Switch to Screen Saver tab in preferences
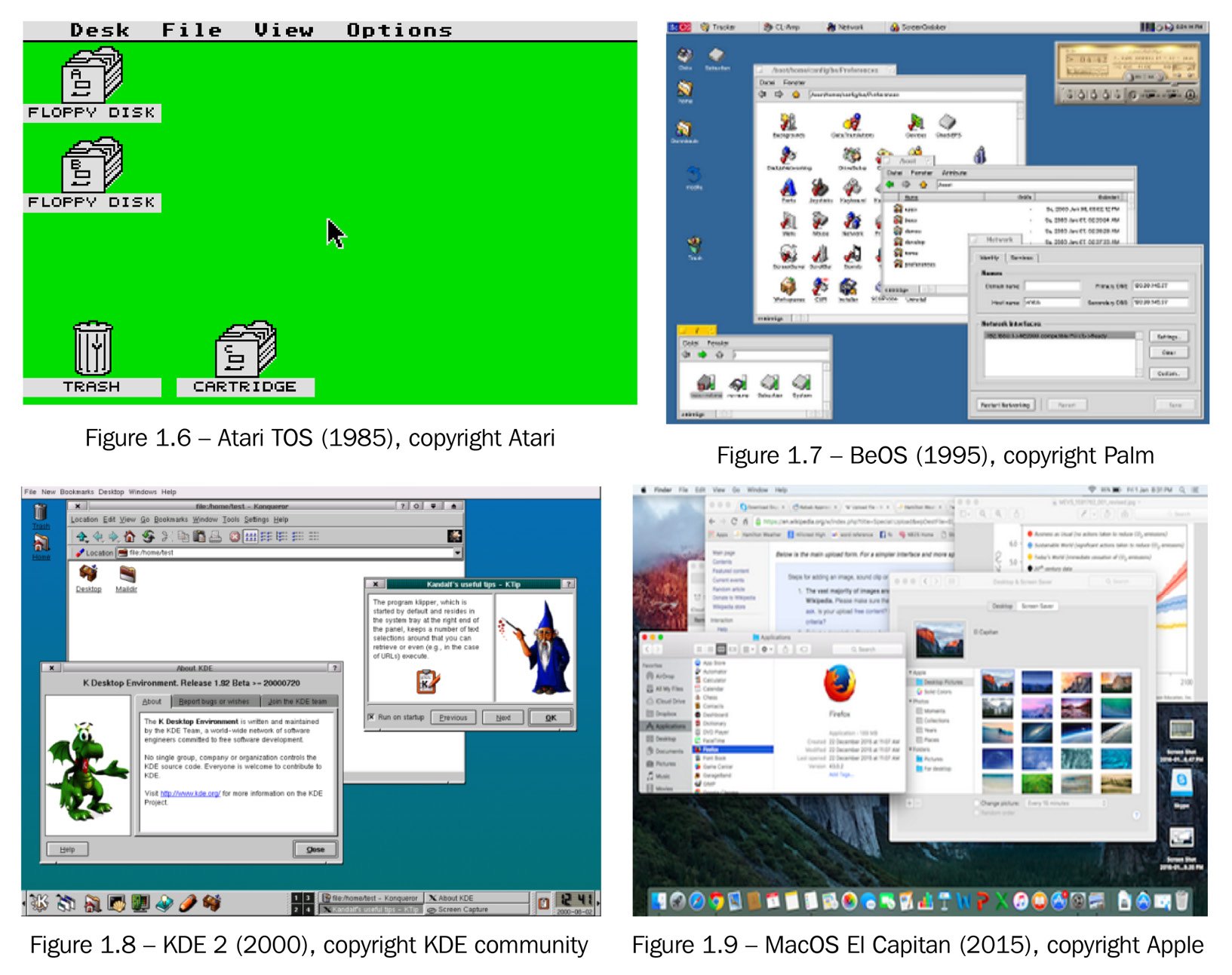Image resolution: width=1232 pixels, height=975 pixels. click(x=1038, y=606)
